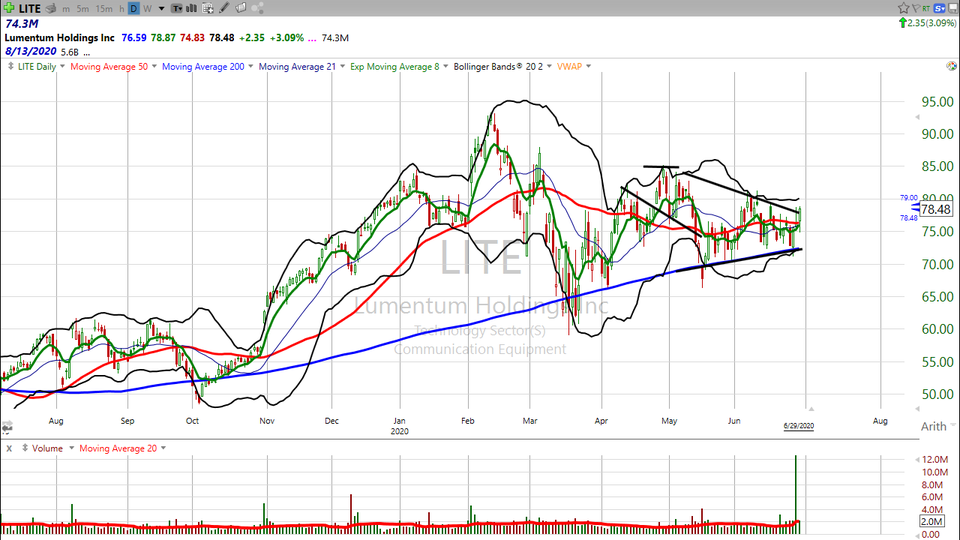Viewport: 960px width, 540px height.
Task: Click the 6/29/2020 date marker
Action: (798, 426)
